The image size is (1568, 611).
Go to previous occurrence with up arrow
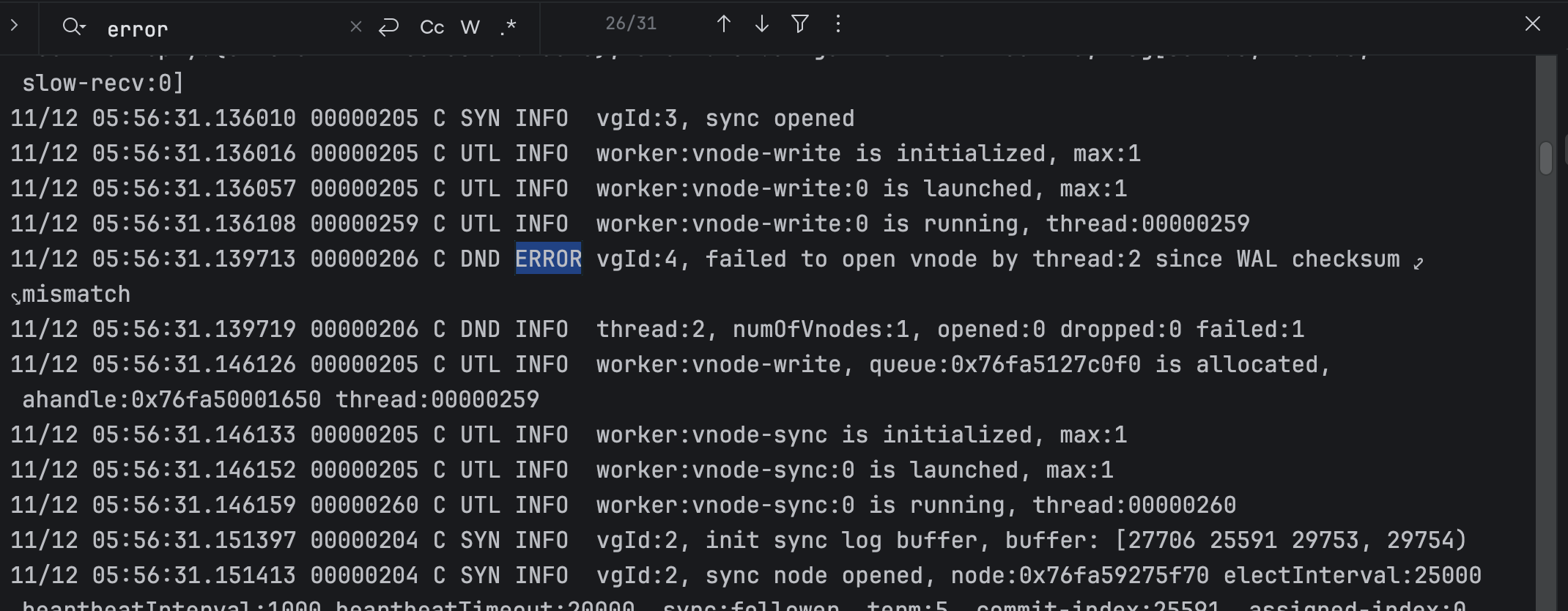pyautogui.click(x=723, y=24)
